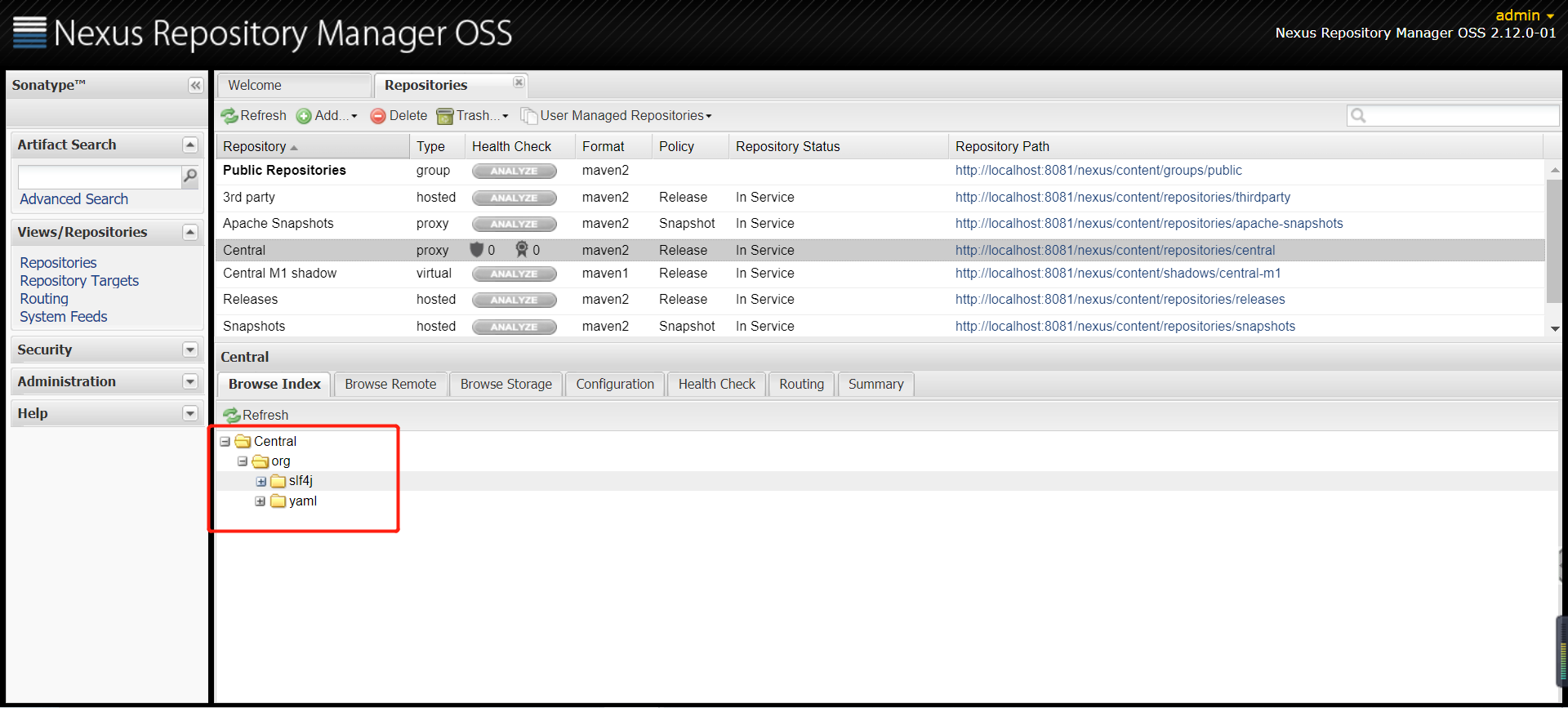Click the red Delete icon
Image resolution: width=1568 pixels, height=708 pixels.
(x=378, y=116)
